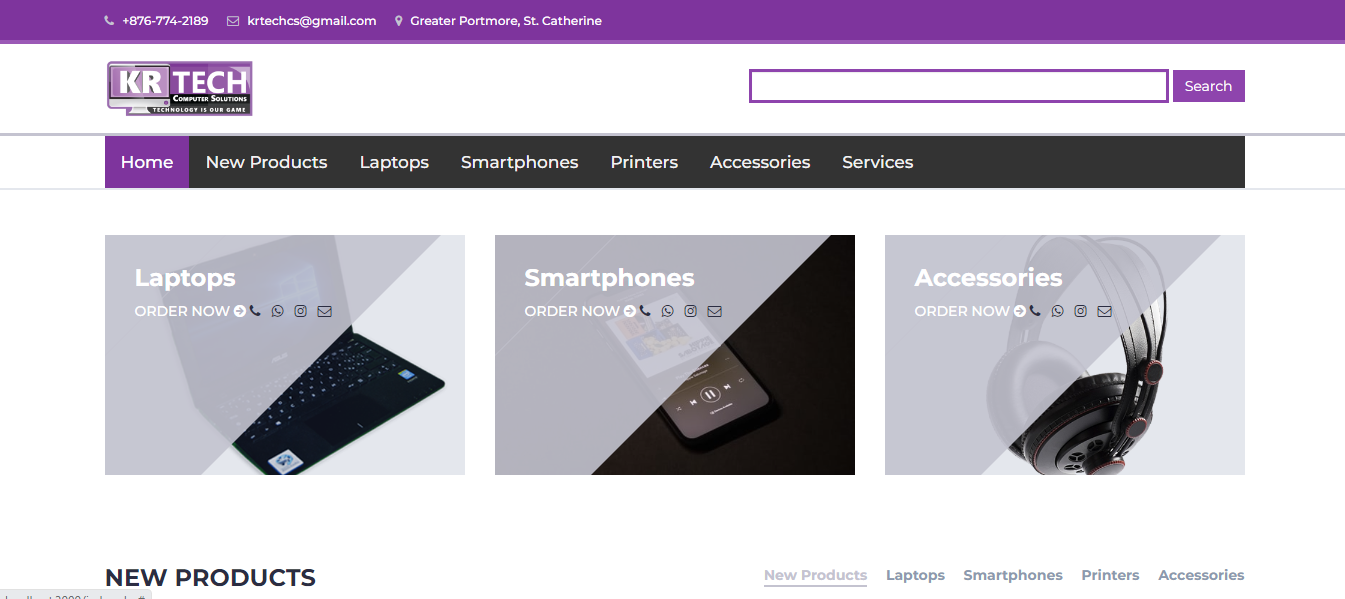Click the phone icon under Accessories
Screen dimensions: 1345x599
(1035, 311)
